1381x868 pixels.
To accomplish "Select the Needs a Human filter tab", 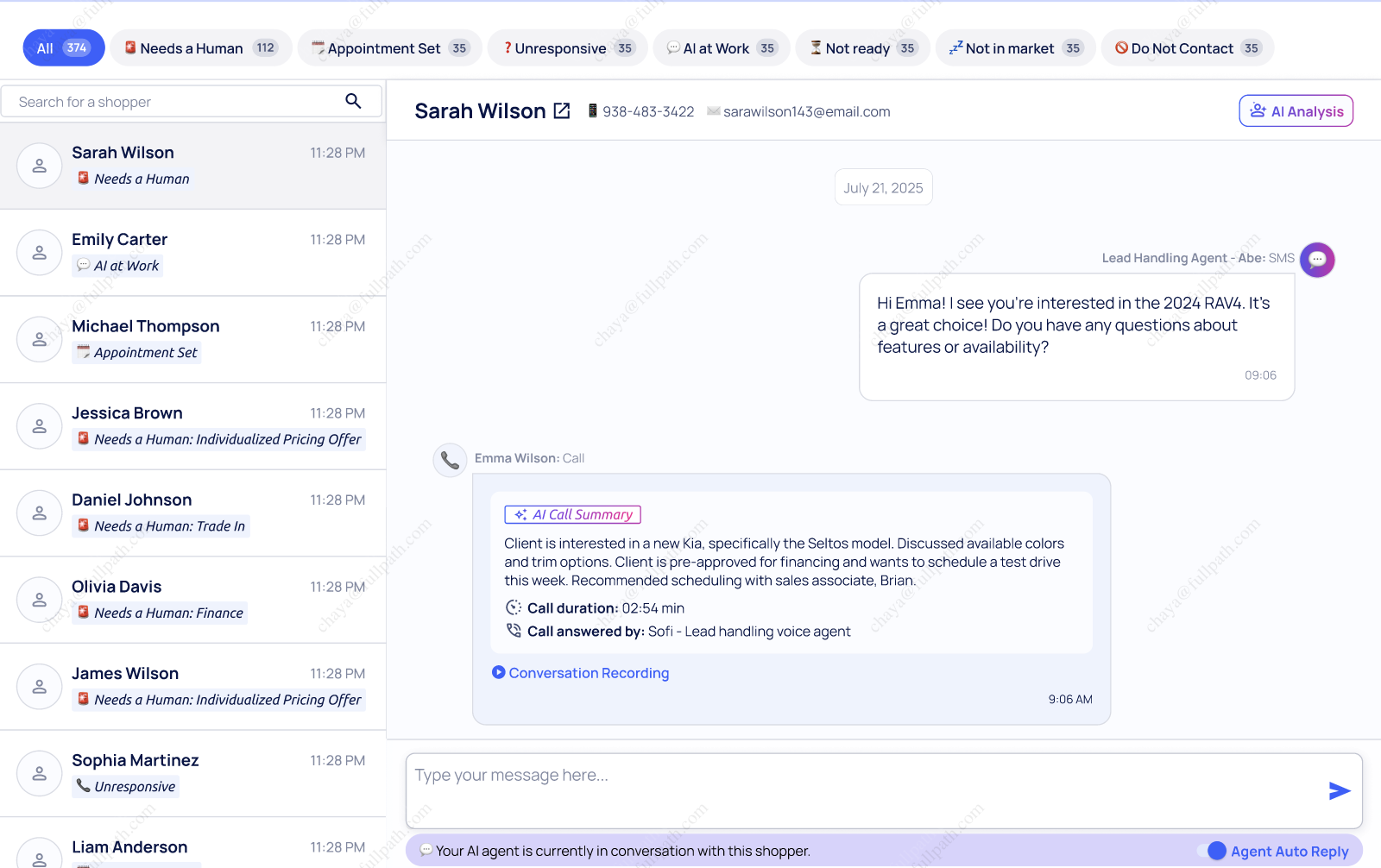I will click(x=200, y=48).
